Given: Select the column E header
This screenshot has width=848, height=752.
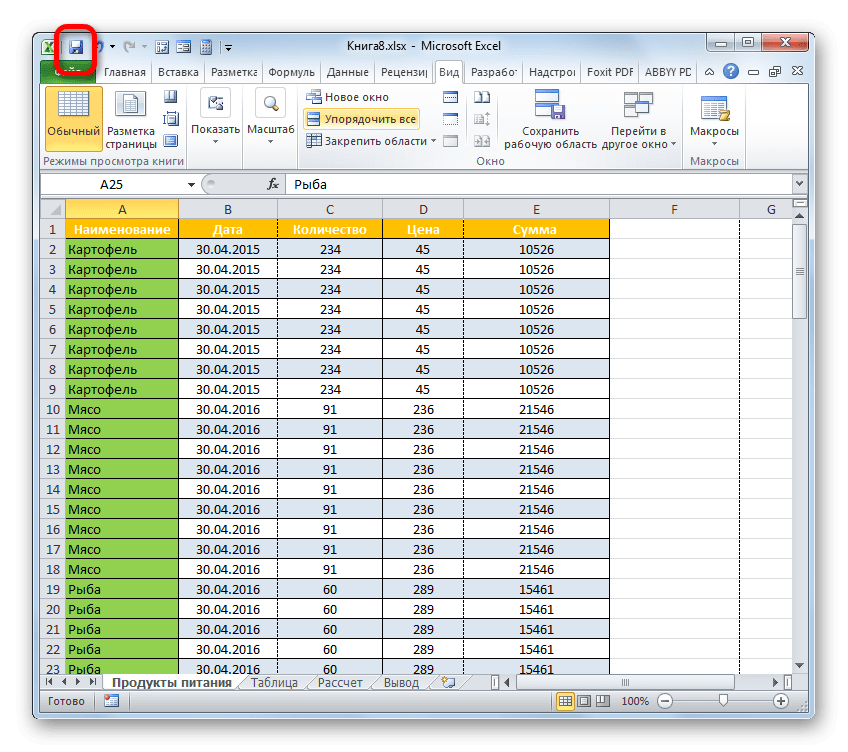Looking at the screenshot, I should point(536,209).
